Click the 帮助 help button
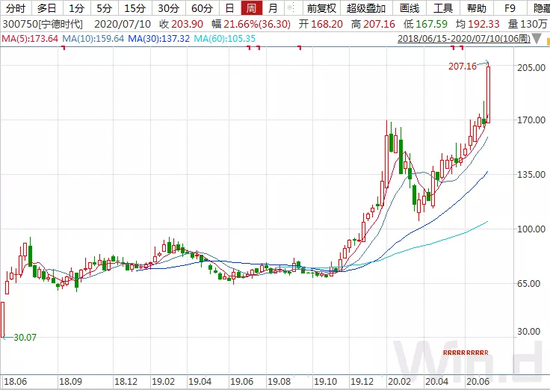550x390 pixels. tap(476, 8)
